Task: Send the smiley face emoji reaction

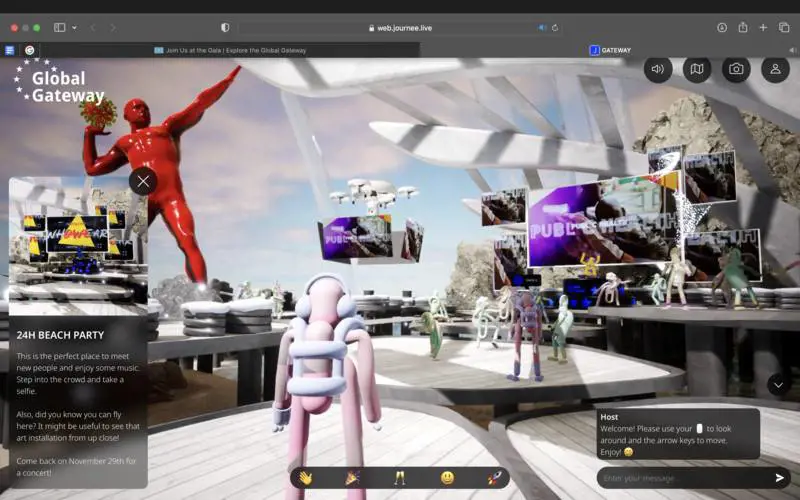Action: (x=447, y=478)
